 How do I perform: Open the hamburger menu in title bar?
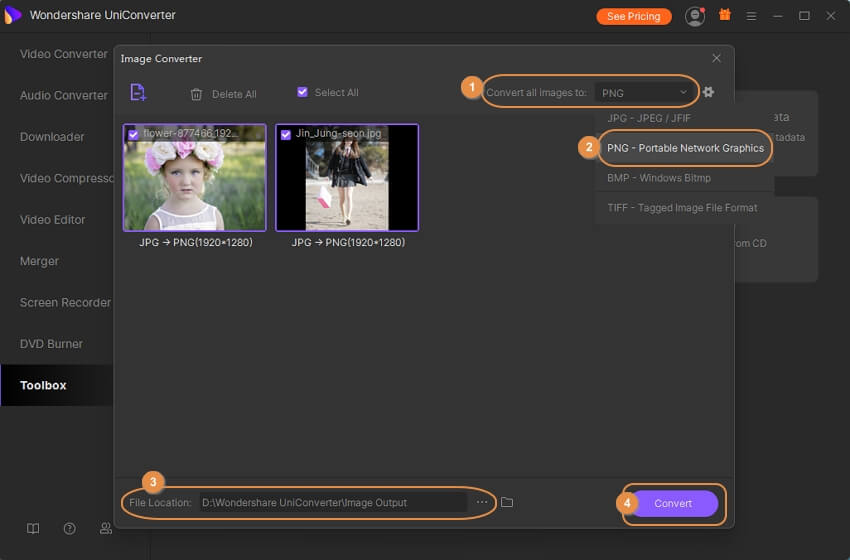click(751, 16)
